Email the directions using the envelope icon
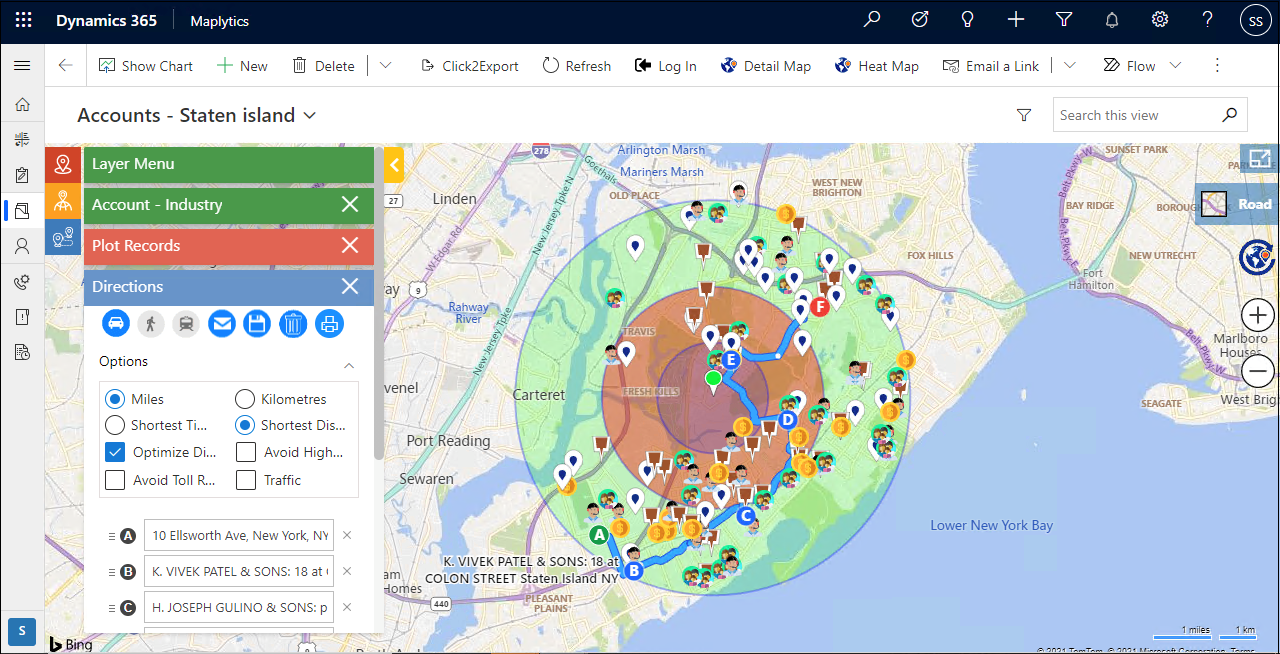 point(221,323)
